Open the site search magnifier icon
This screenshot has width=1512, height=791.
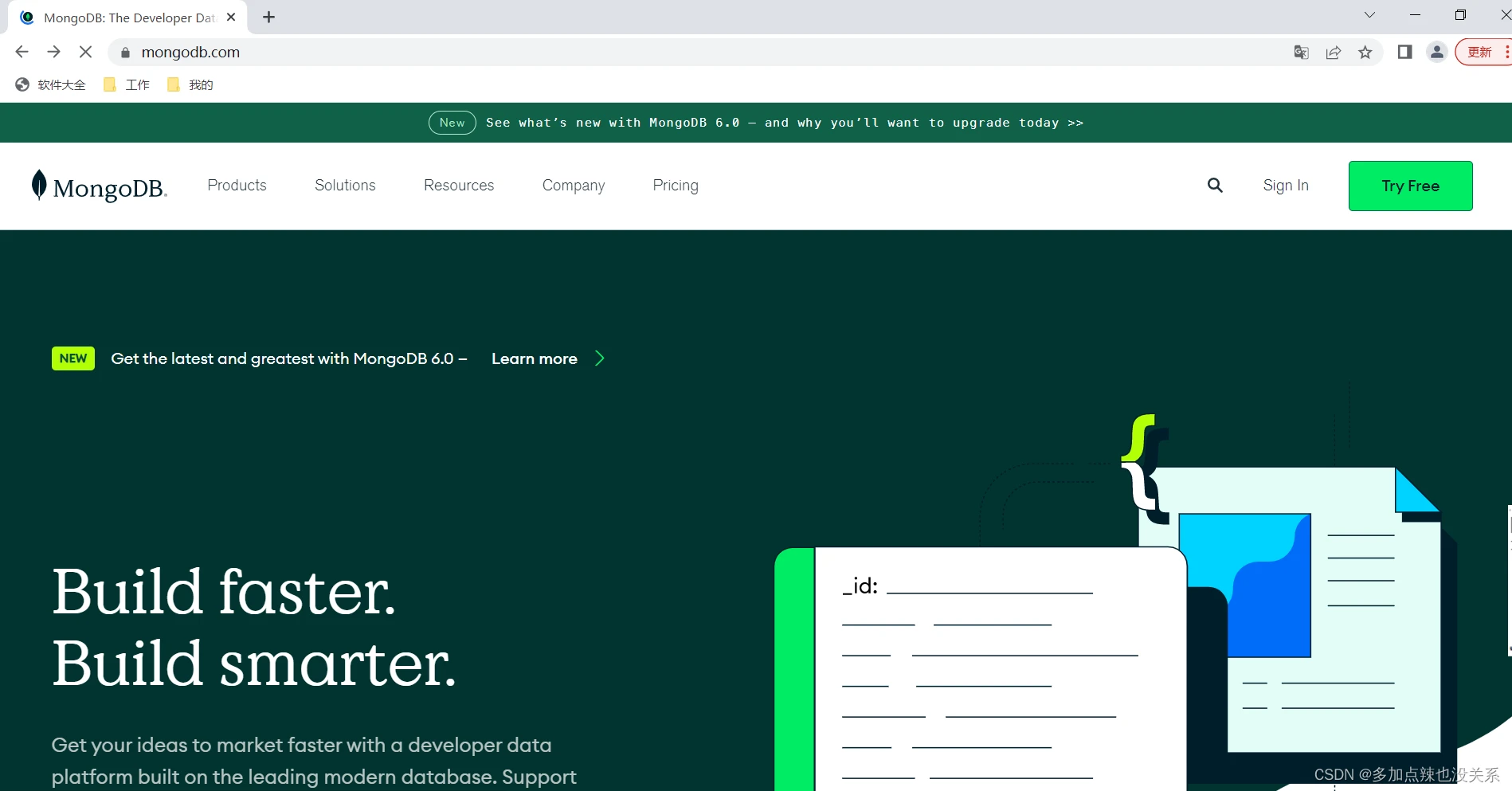pyautogui.click(x=1215, y=186)
